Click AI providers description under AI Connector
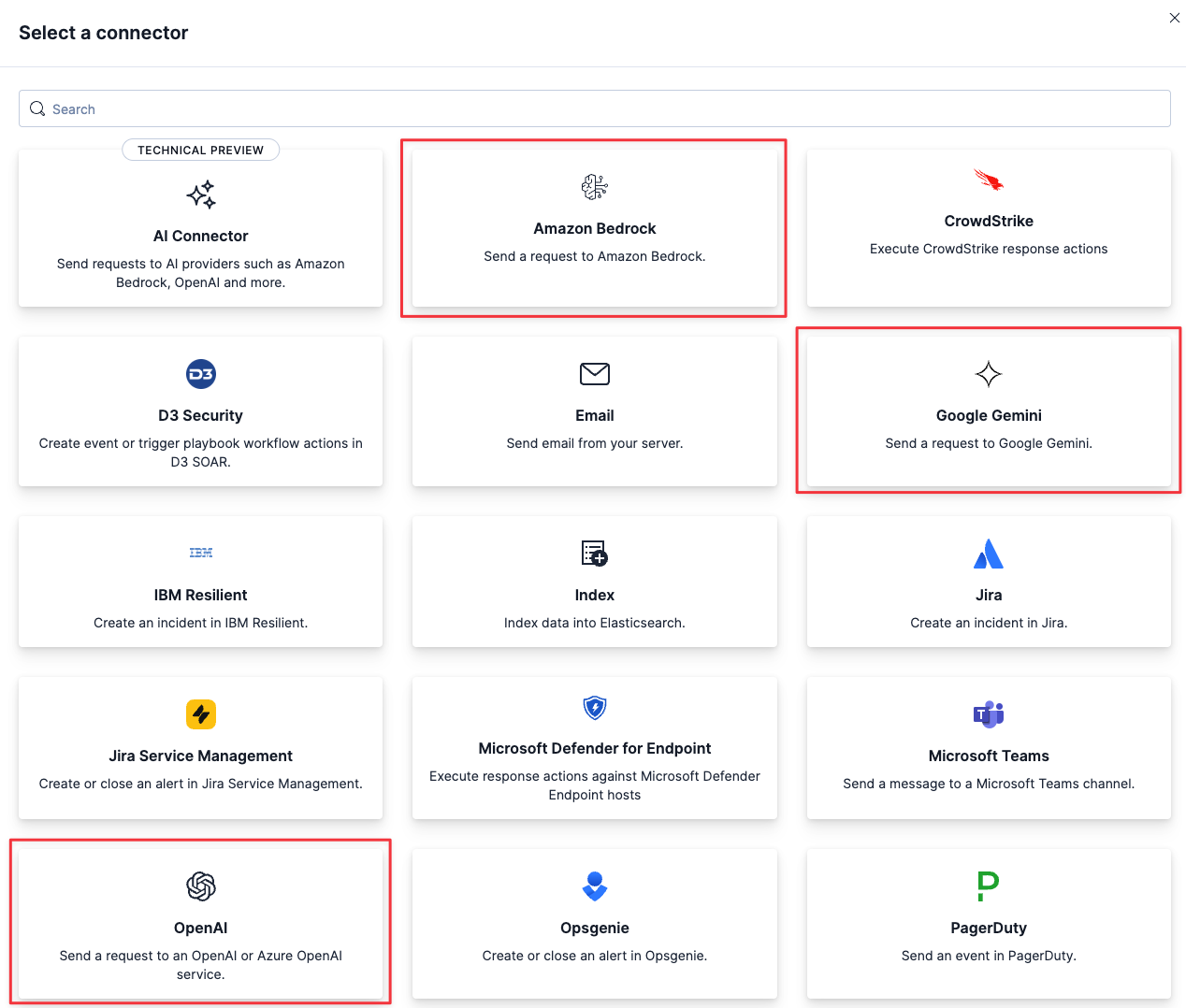Image resolution: width=1186 pixels, height=1008 pixels. 201,273
